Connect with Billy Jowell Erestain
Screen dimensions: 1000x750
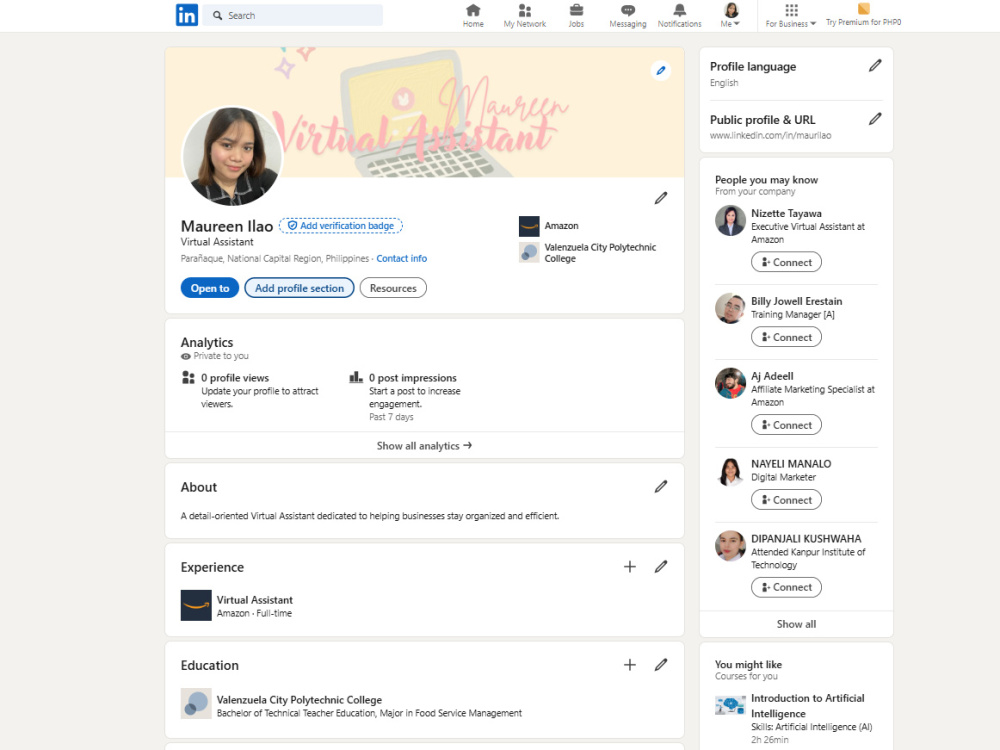pyautogui.click(x=786, y=337)
